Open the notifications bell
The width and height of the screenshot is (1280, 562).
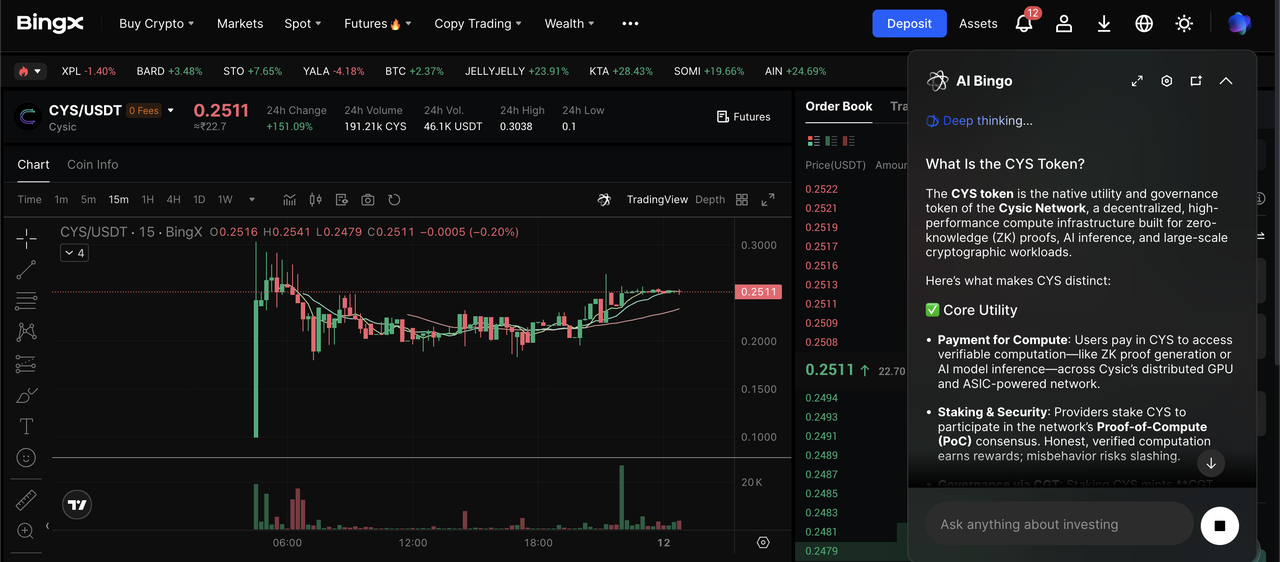click(x=1024, y=23)
